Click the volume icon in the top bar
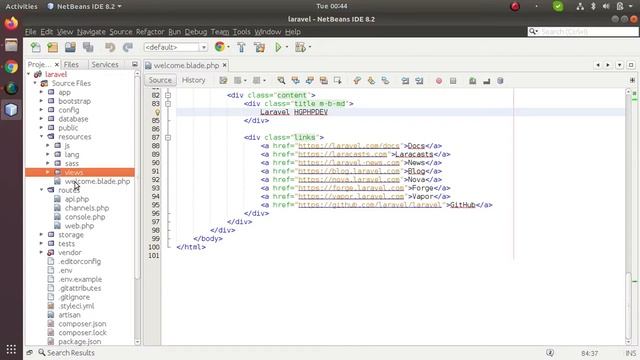The width and height of the screenshot is (640, 360). point(606,6)
